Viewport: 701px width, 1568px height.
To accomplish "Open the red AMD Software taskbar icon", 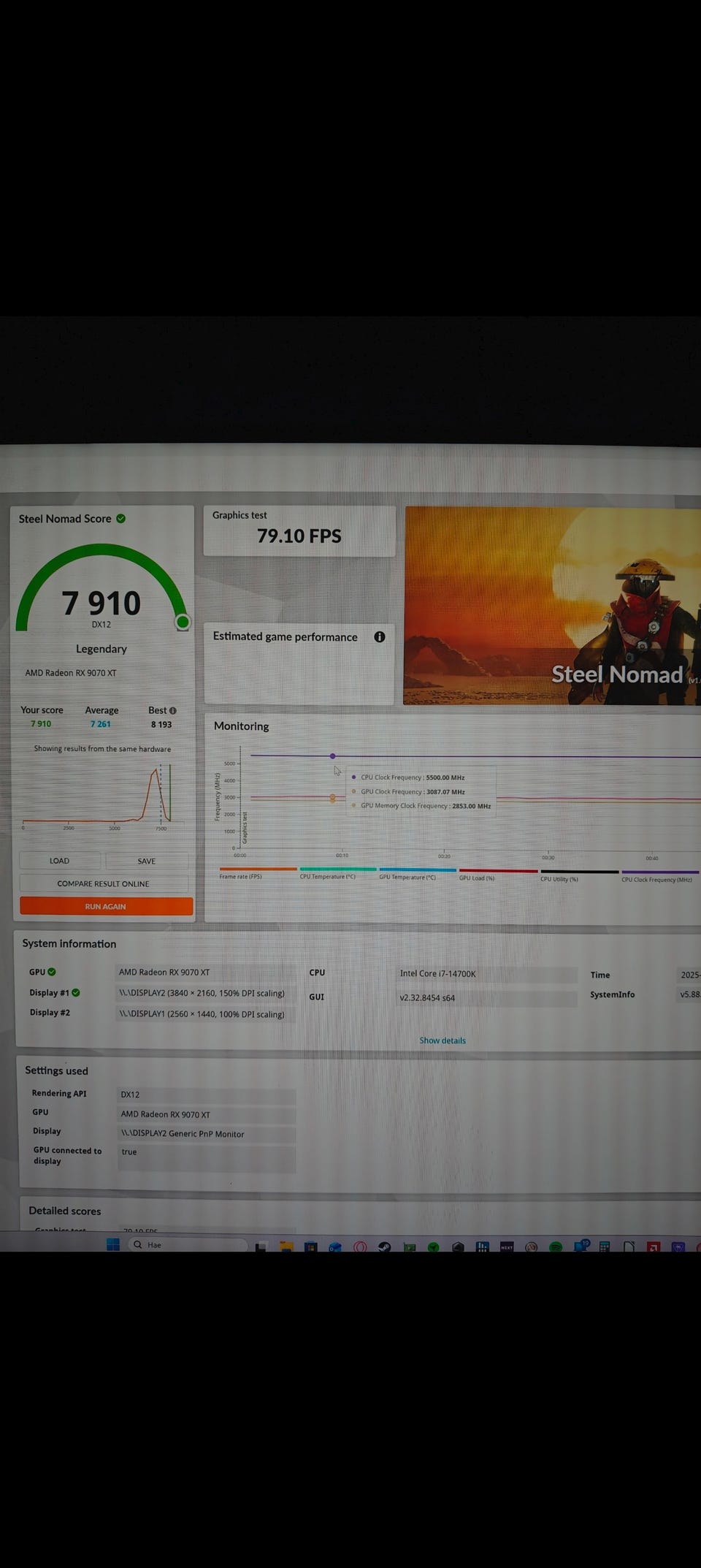I will (x=654, y=1247).
